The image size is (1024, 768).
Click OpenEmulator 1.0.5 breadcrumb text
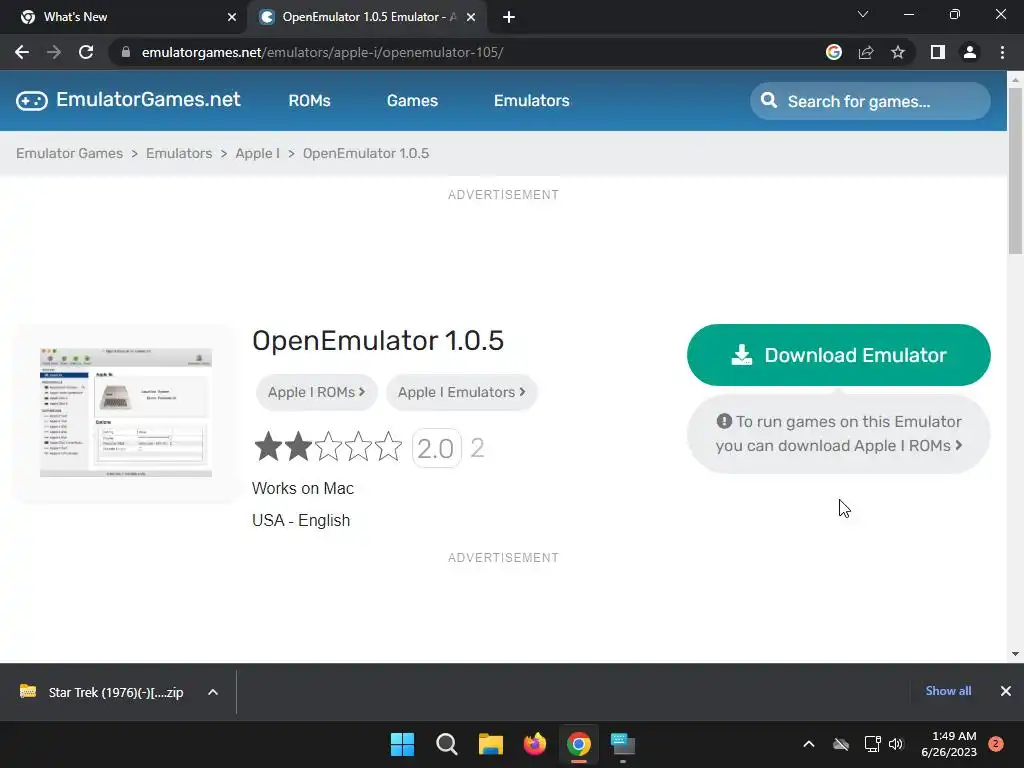[x=366, y=153]
